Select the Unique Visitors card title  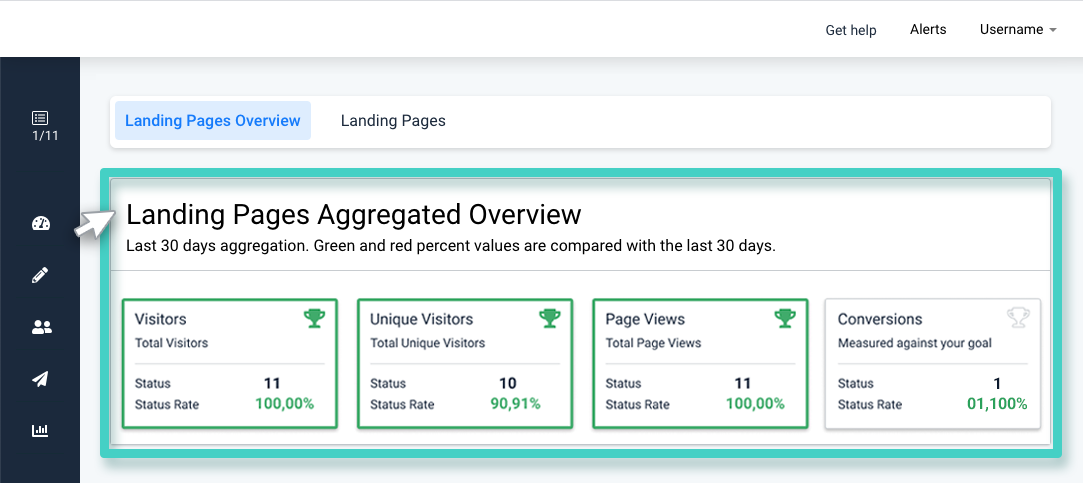[421, 319]
